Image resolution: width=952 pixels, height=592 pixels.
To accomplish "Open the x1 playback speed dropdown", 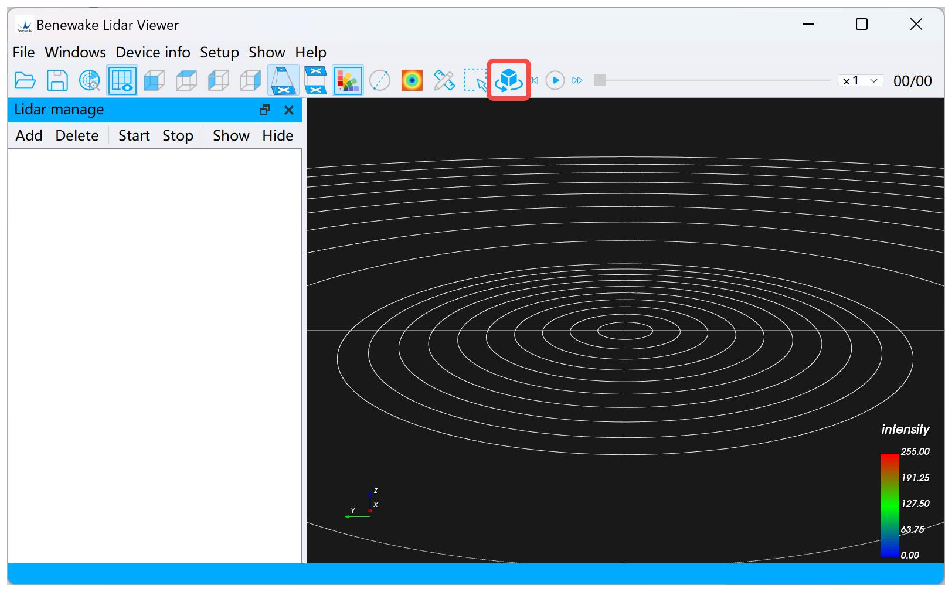I will coord(860,80).
